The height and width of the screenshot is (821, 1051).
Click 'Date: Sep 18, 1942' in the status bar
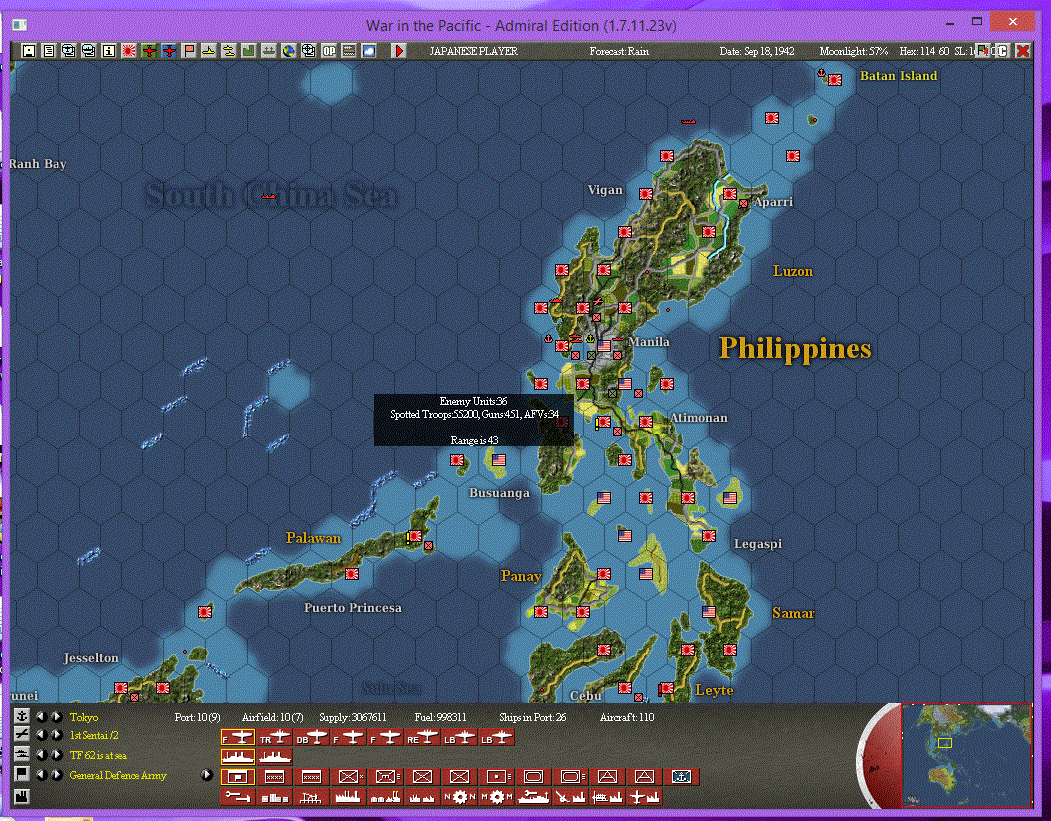click(x=757, y=51)
